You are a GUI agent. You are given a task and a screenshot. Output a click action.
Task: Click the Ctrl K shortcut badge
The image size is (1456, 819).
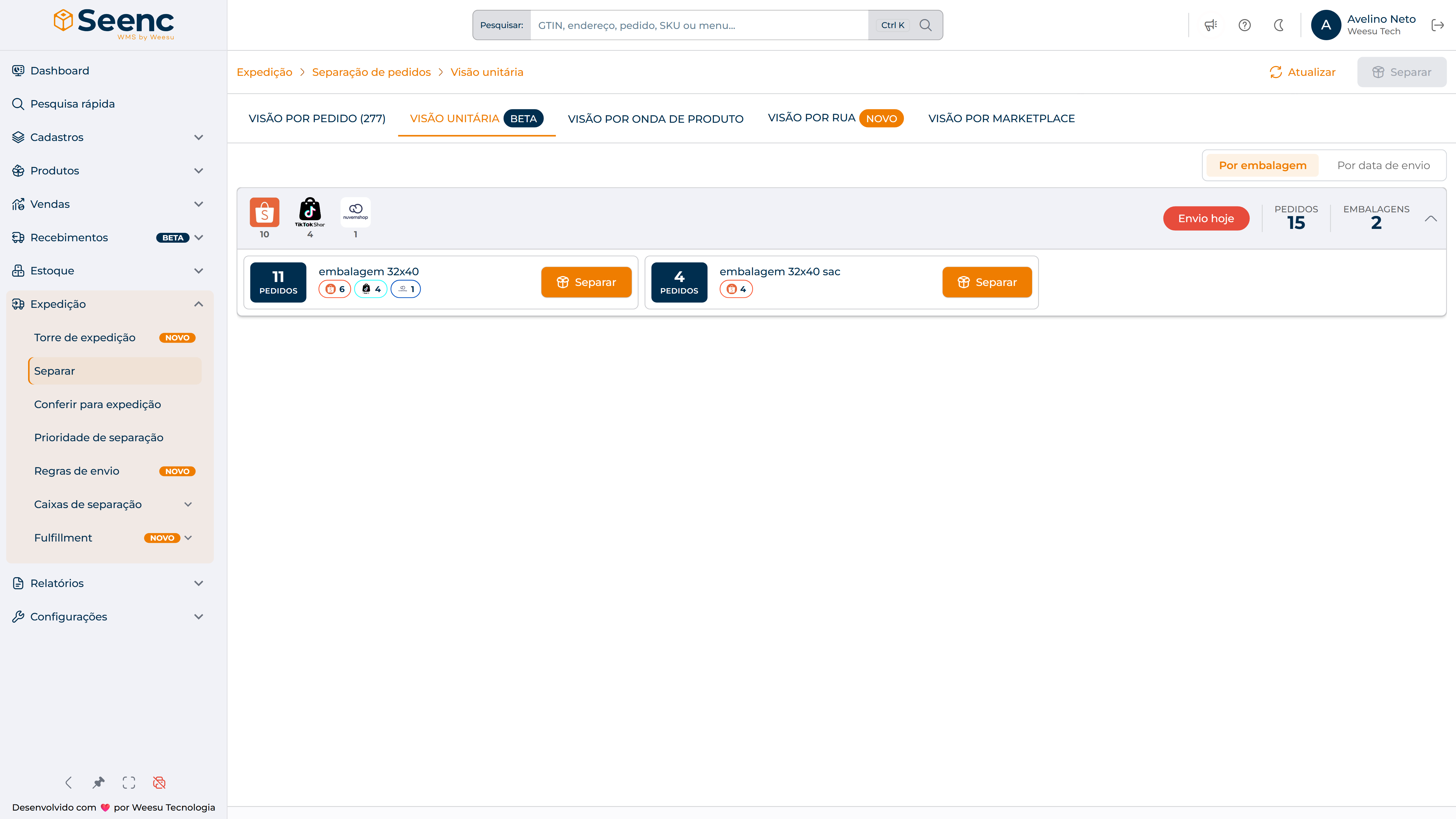click(893, 25)
